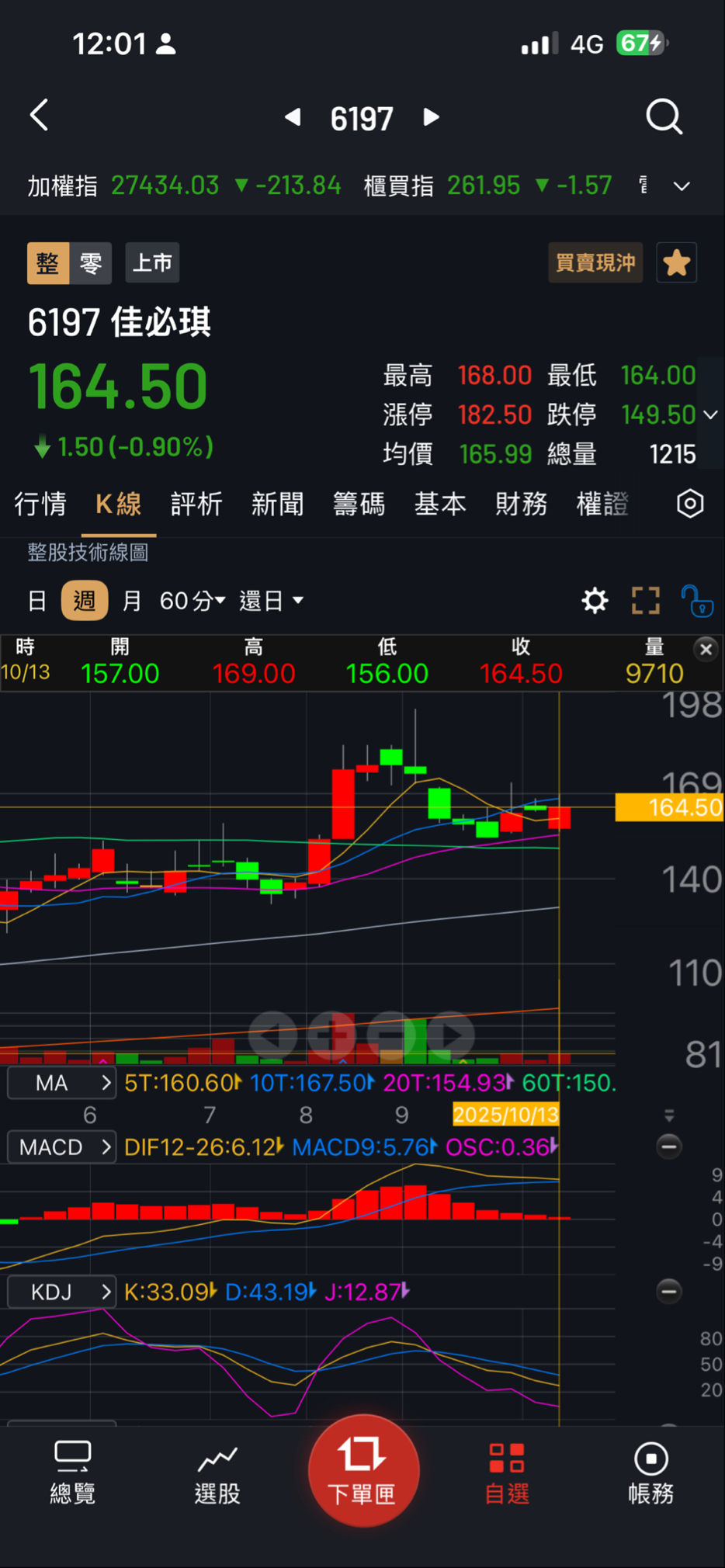Switch to previous stock with left triangle
This screenshot has height=1568, width=725.
click(293, 117)
